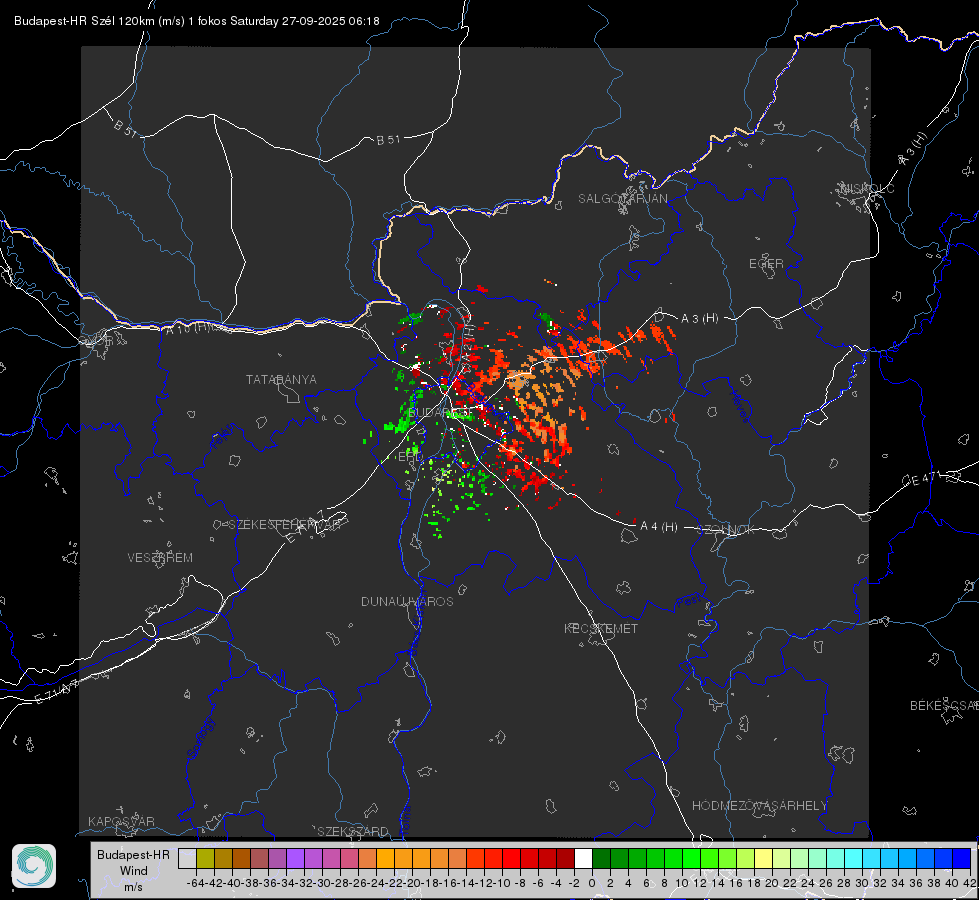
Task: Click the blue Fejér county label
Action: tap(224, 436)
